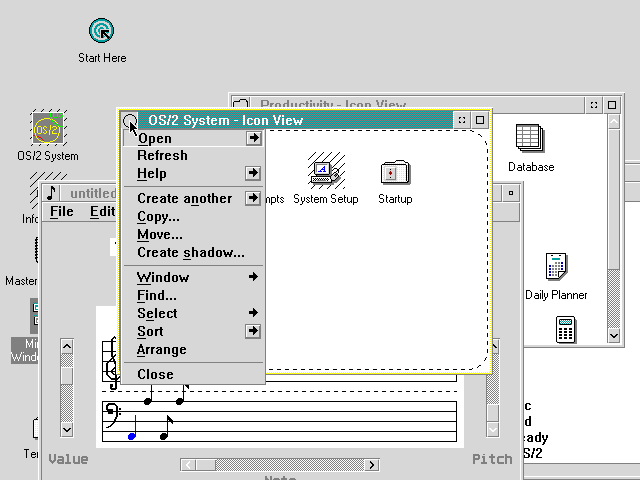Expand the Create another submenu arrow

(253, 198)
